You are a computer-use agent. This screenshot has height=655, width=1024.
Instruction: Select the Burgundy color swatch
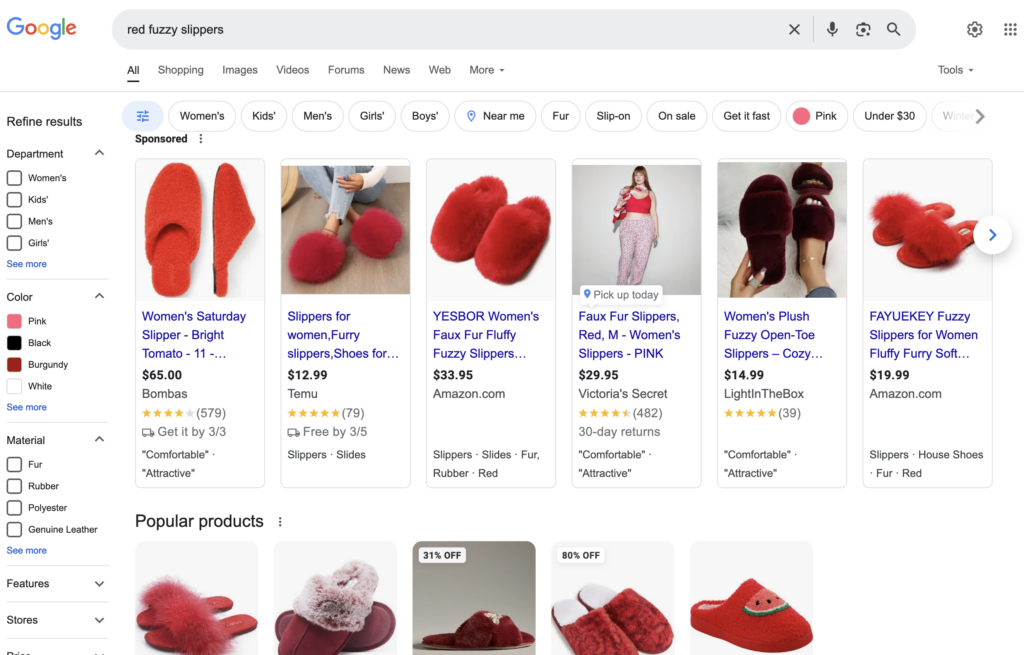(14, 364)
